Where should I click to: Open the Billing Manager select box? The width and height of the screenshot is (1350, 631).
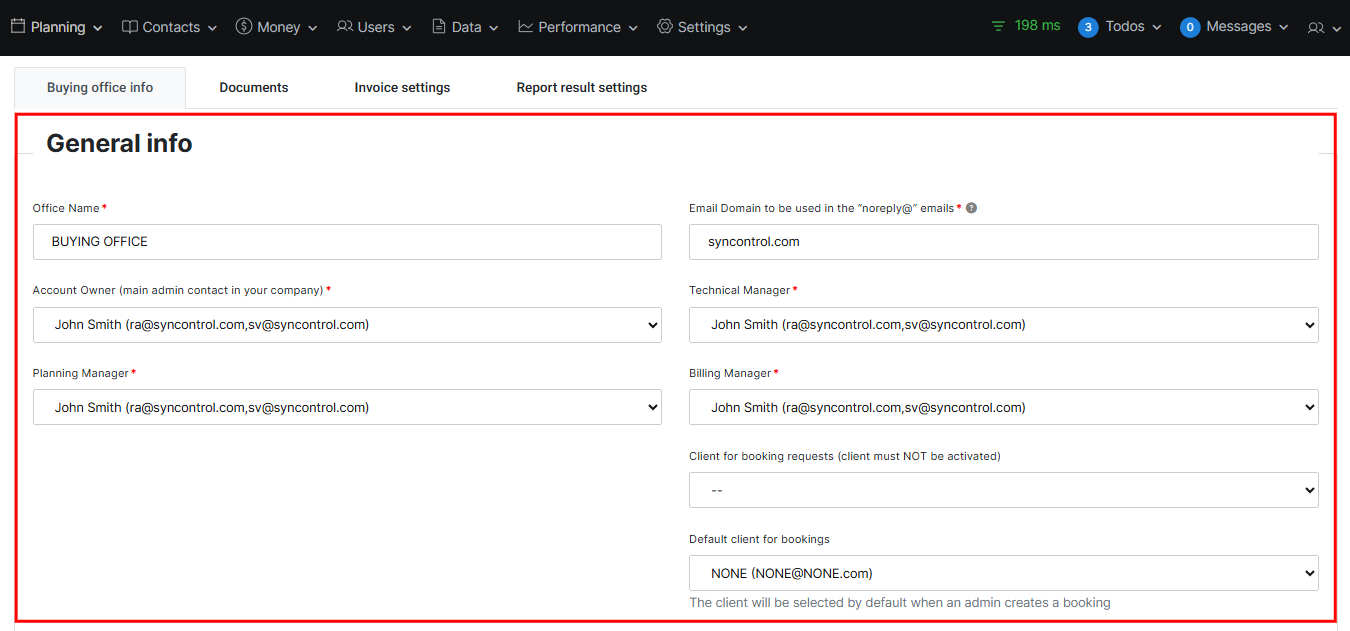pyautogui.click(x=1003, y=408)
